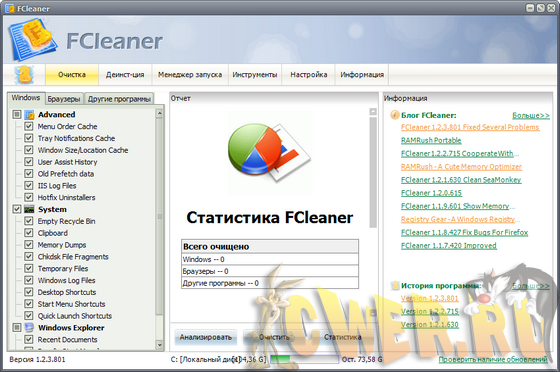Open the Настройка tab

point(309,75)
